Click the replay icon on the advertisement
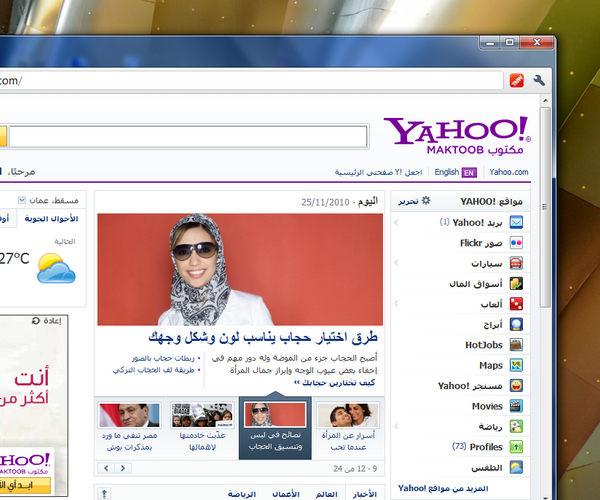The width and height of the screenshot is (600, 500). point(36,321)
